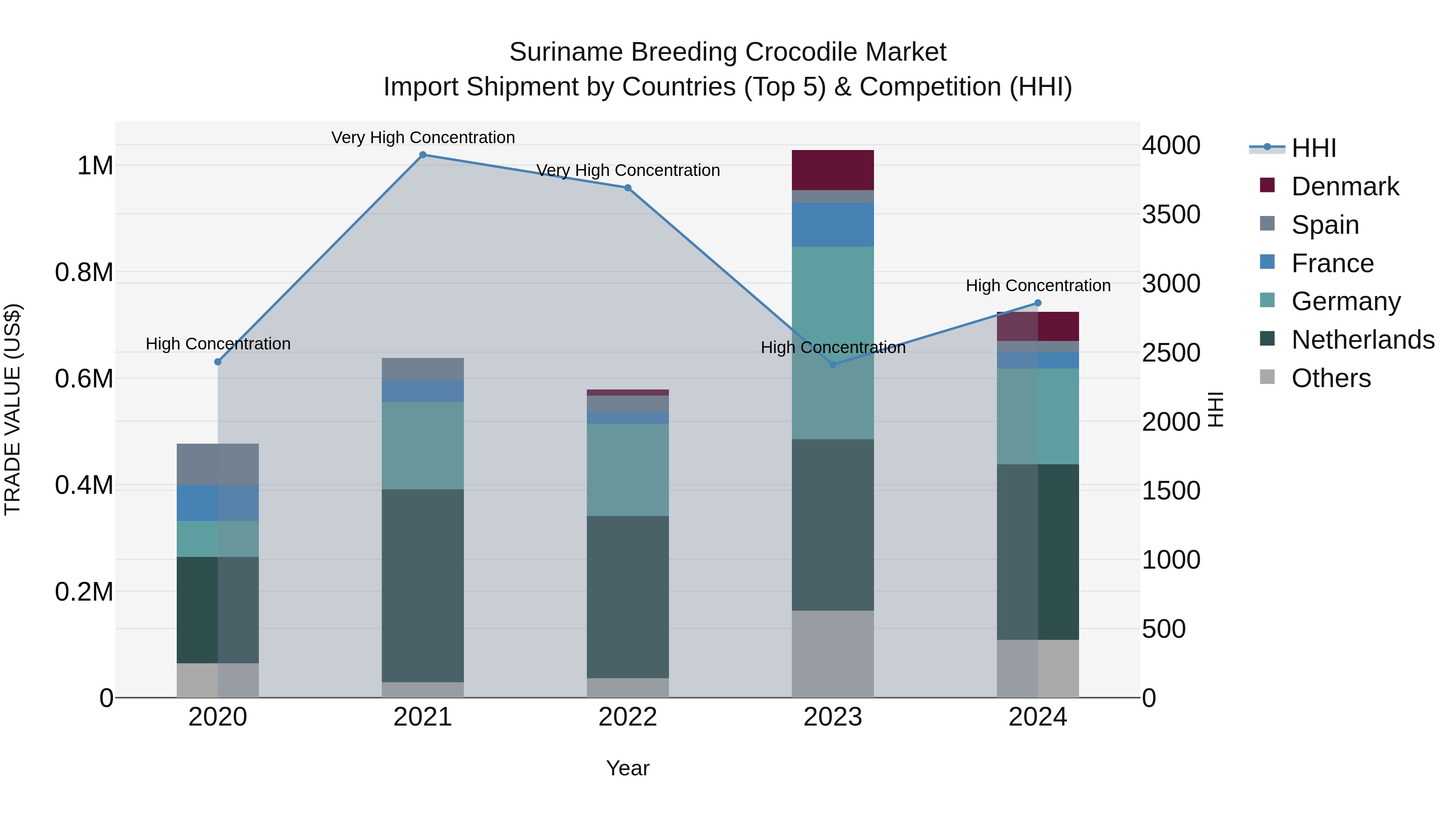
Task: Click the Netherlands segment of the 2022 bar
Action: 628,597
